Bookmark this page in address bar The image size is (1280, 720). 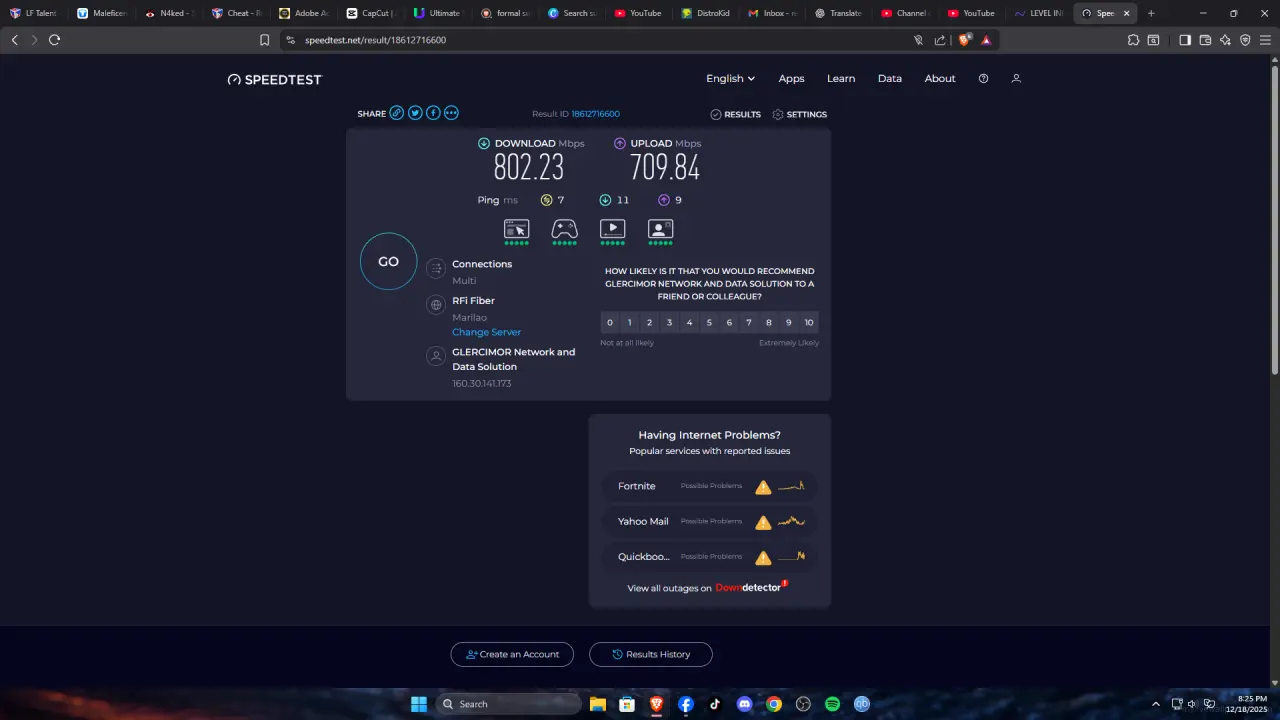coord(264,40)
